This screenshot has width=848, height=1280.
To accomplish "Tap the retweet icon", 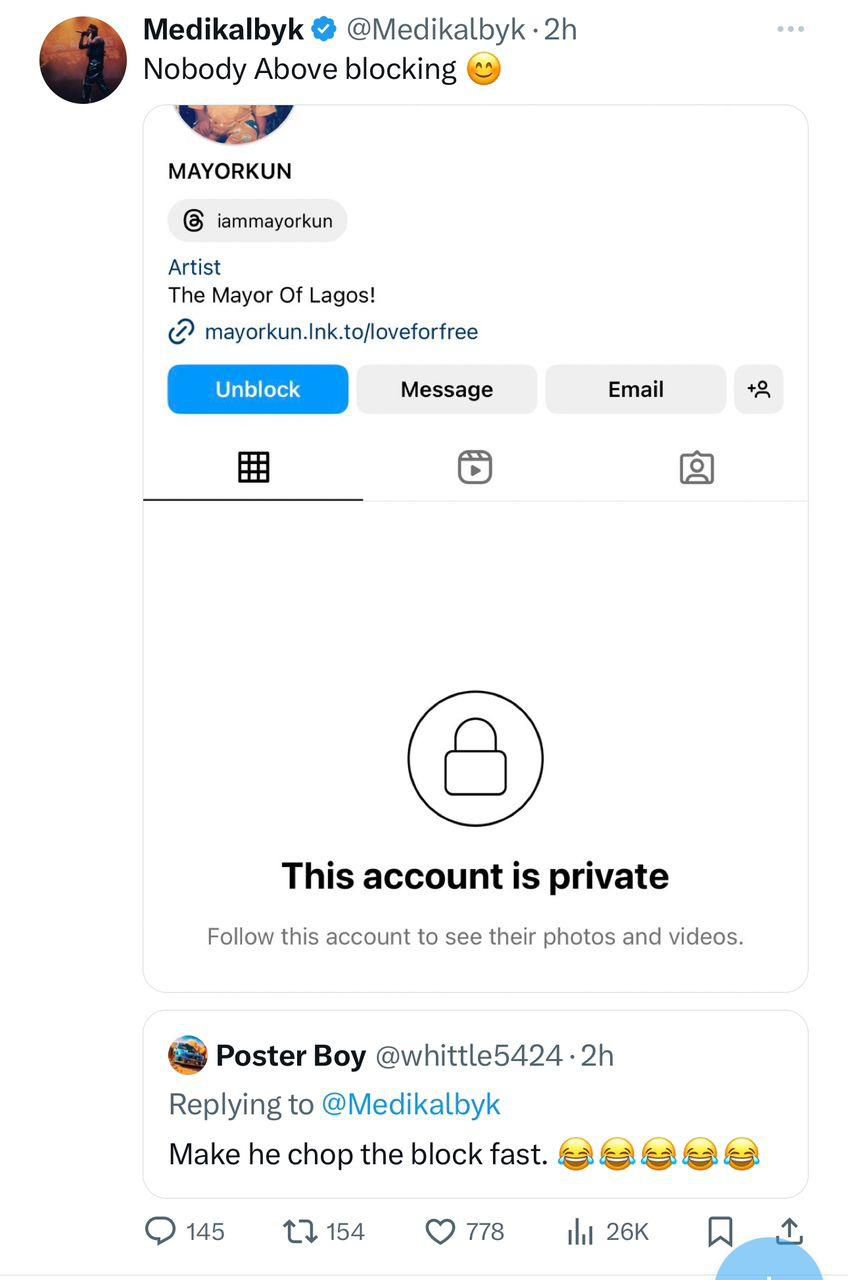I will click(300, 1231).
